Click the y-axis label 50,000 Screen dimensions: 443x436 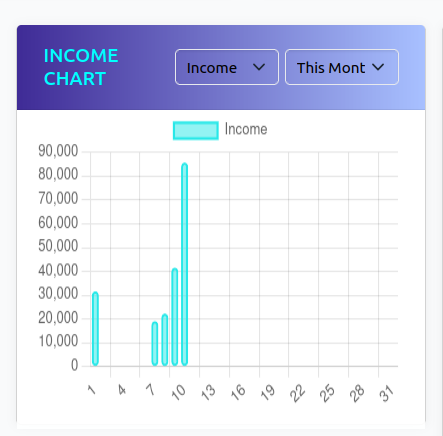click(58, 246)
